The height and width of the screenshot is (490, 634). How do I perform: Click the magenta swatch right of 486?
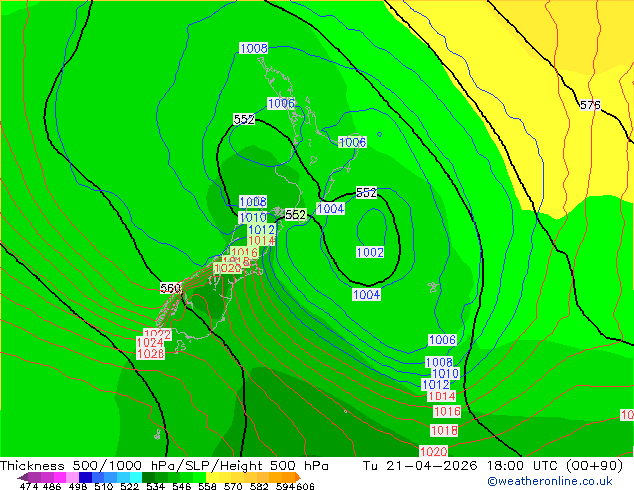[x=59, y=477]
